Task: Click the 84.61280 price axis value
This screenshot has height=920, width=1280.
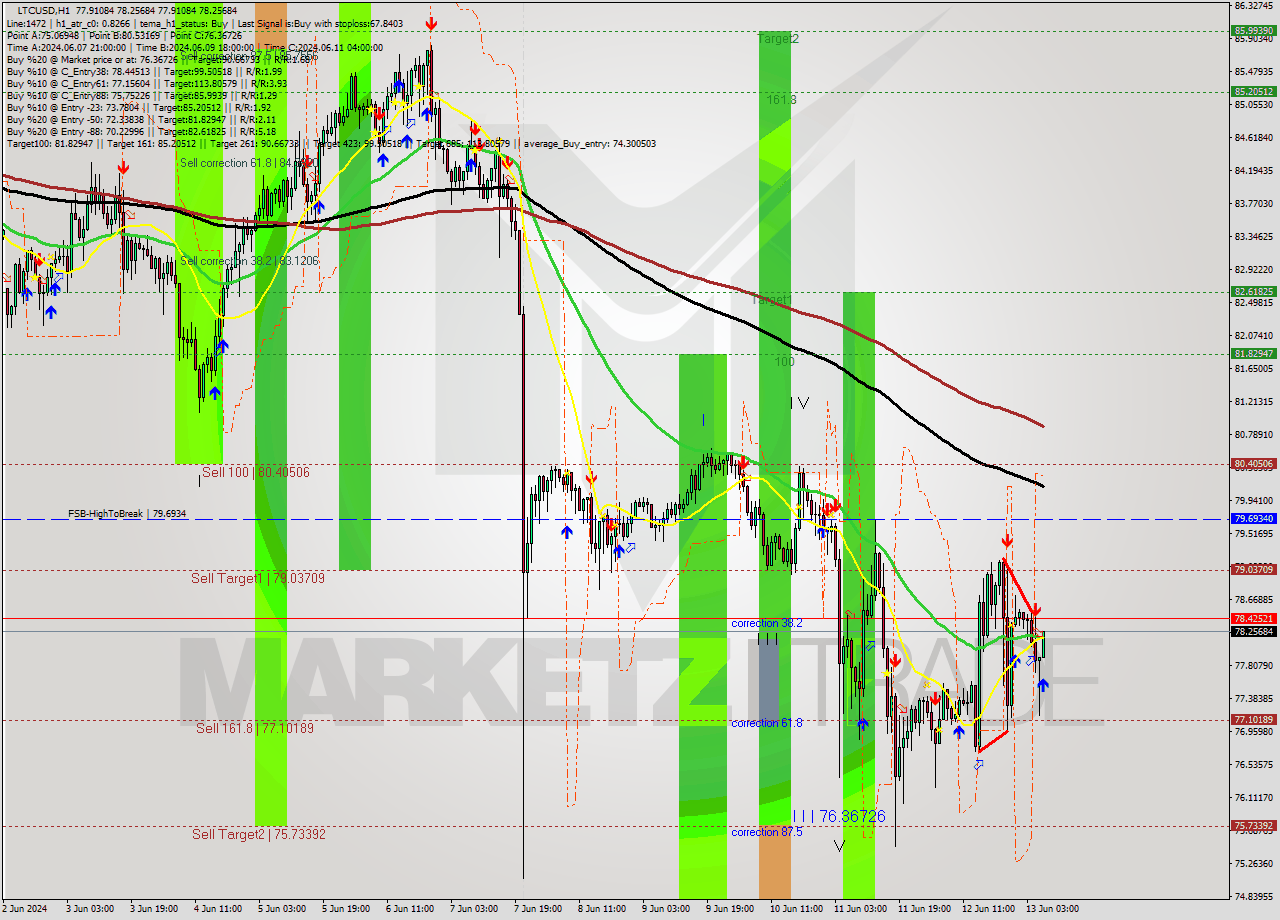Action: coord(1253,137)
